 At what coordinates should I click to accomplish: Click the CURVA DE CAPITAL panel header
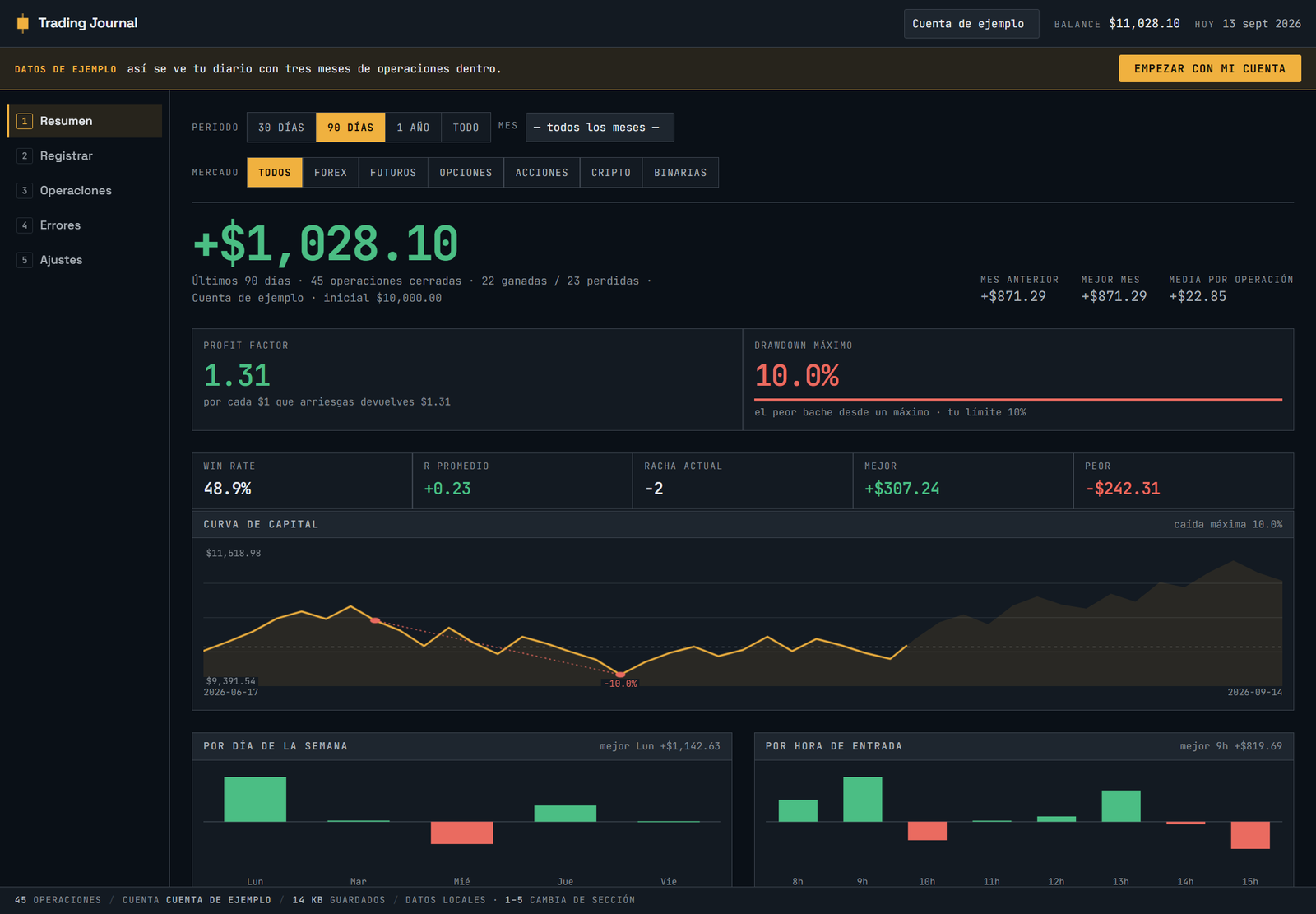coord(743,524)
